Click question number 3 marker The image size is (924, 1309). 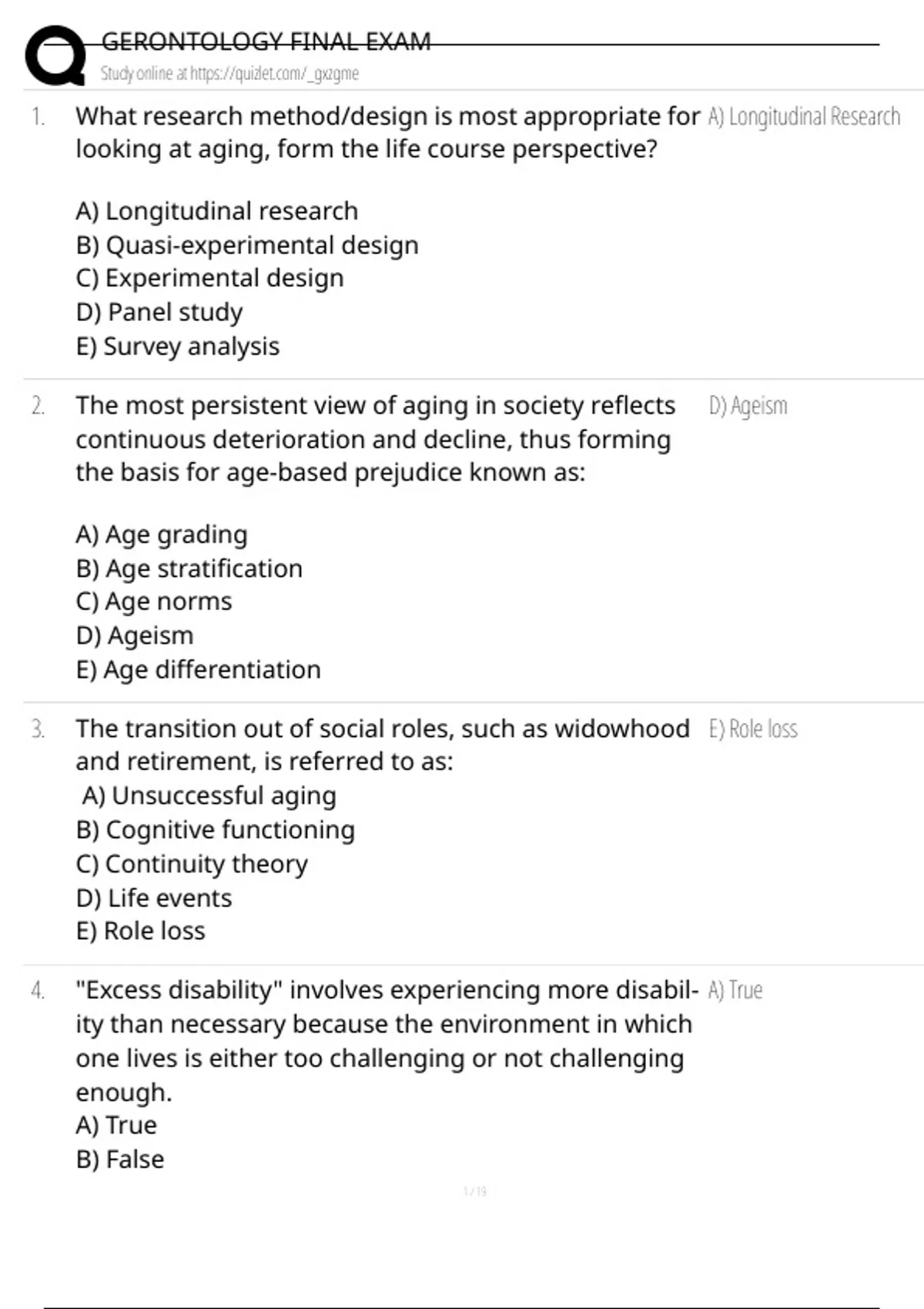click(x=38, y=729)
